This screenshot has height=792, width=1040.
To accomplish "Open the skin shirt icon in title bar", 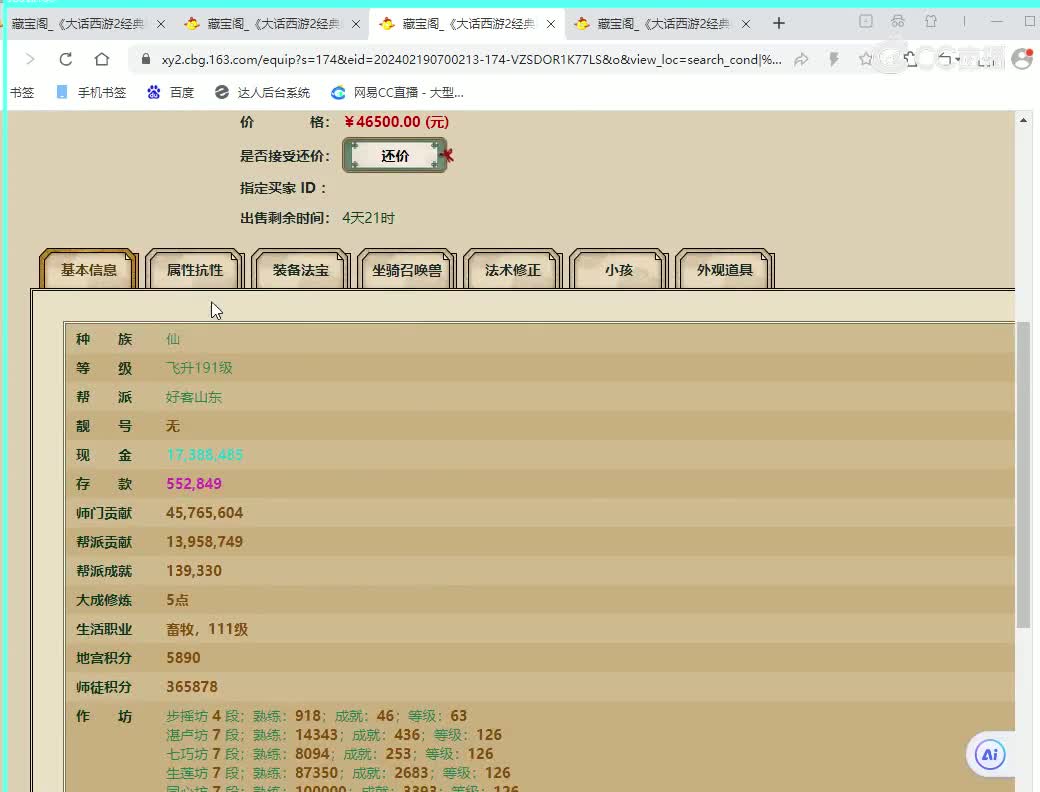I will (931, 21).
